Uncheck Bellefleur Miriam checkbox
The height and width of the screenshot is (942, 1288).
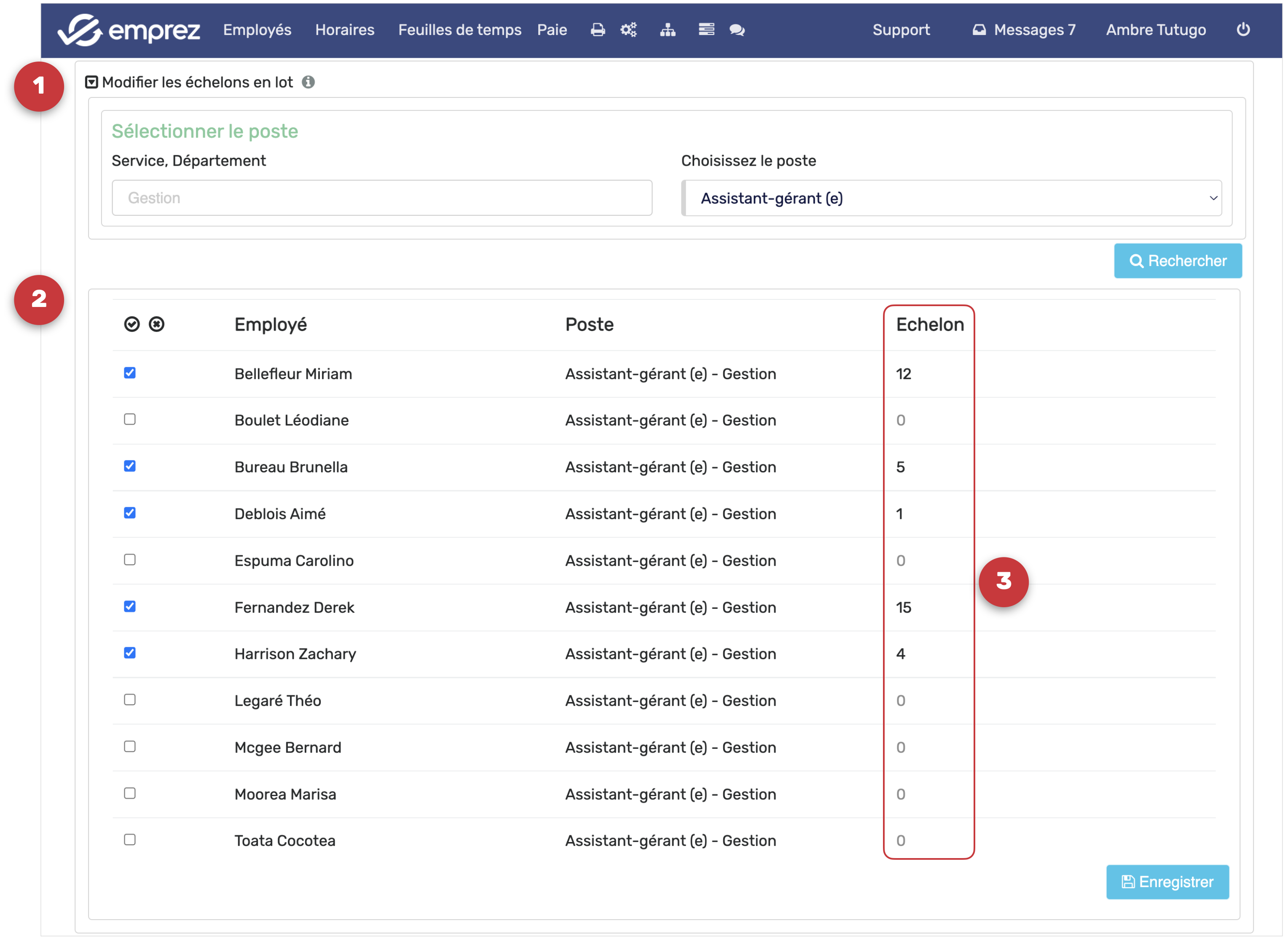tap(130, 373)
